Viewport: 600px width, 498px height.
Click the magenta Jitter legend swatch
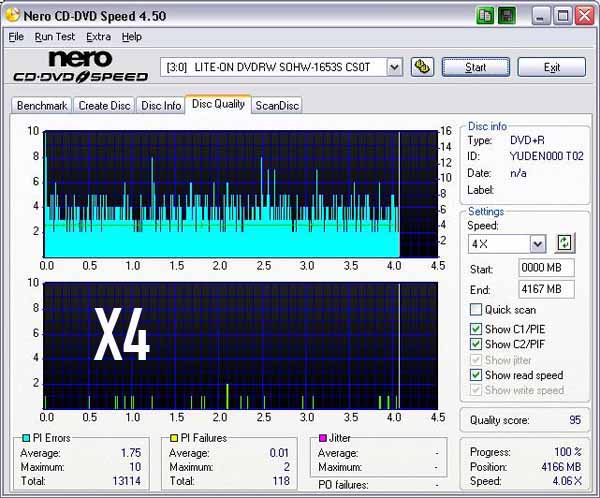[323, 438]
